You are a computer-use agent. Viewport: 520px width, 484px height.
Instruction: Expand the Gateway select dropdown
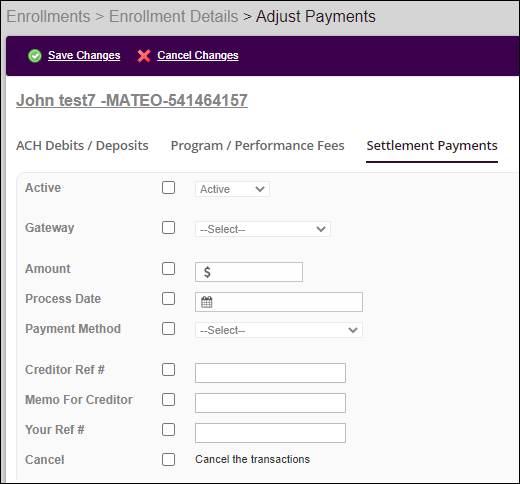(263, 229)
